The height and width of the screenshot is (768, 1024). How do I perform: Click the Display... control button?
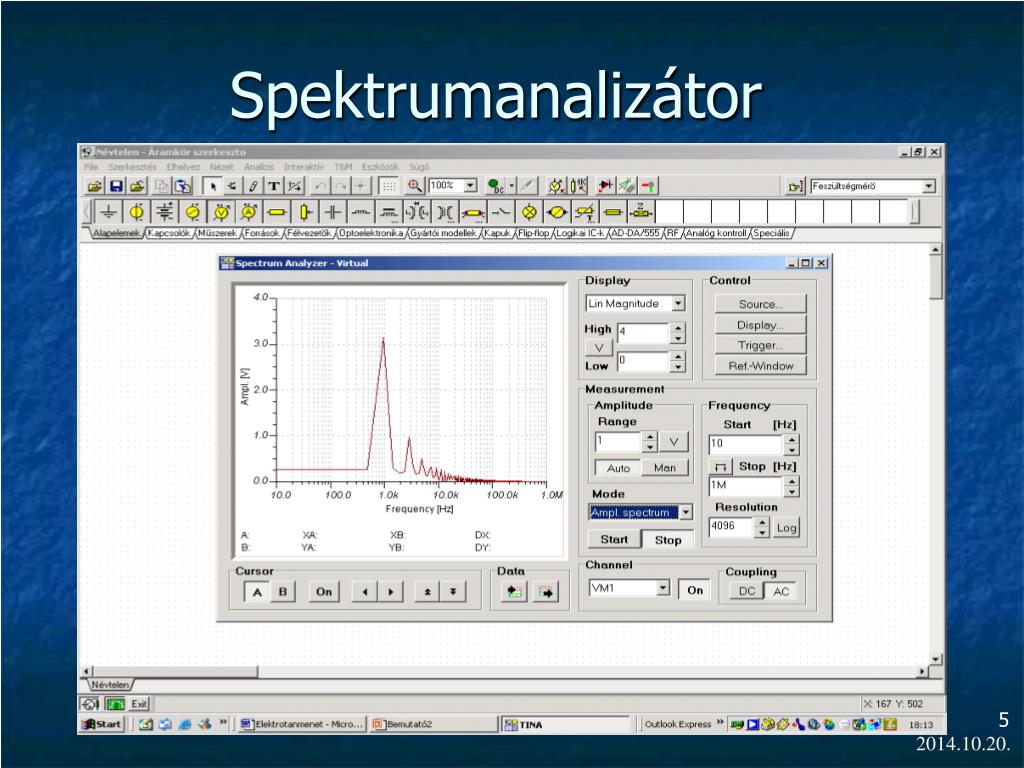tap(761, 325)
